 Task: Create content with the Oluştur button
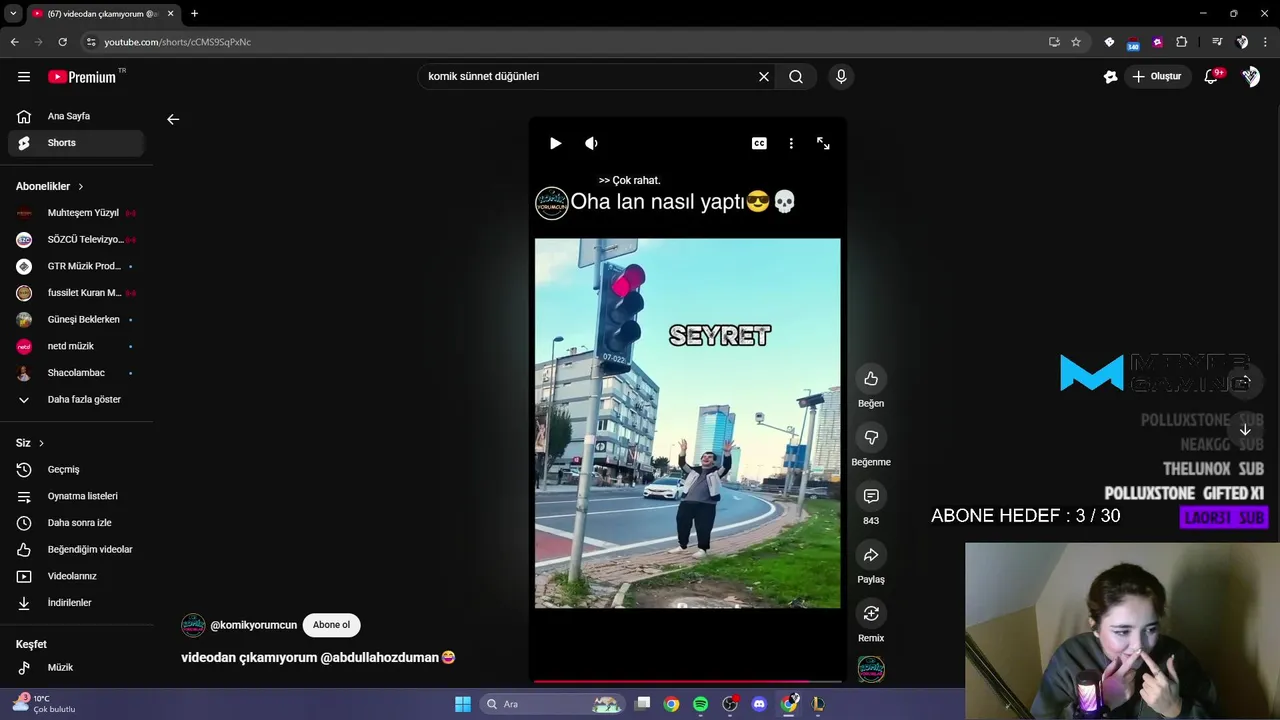click(x=1158, y=77)
